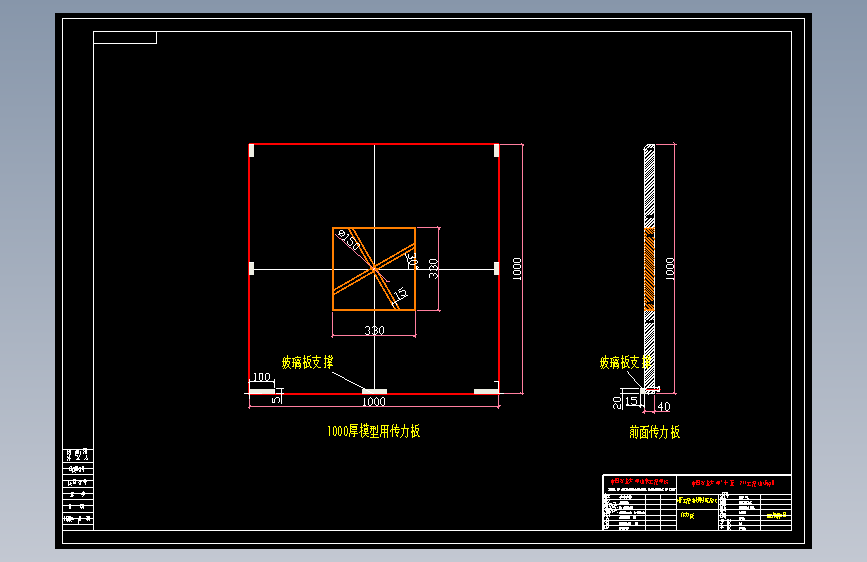Select the "玻璃板支撑" label beside the side view
Screen dimensions: 867x562
pos(625,362)
